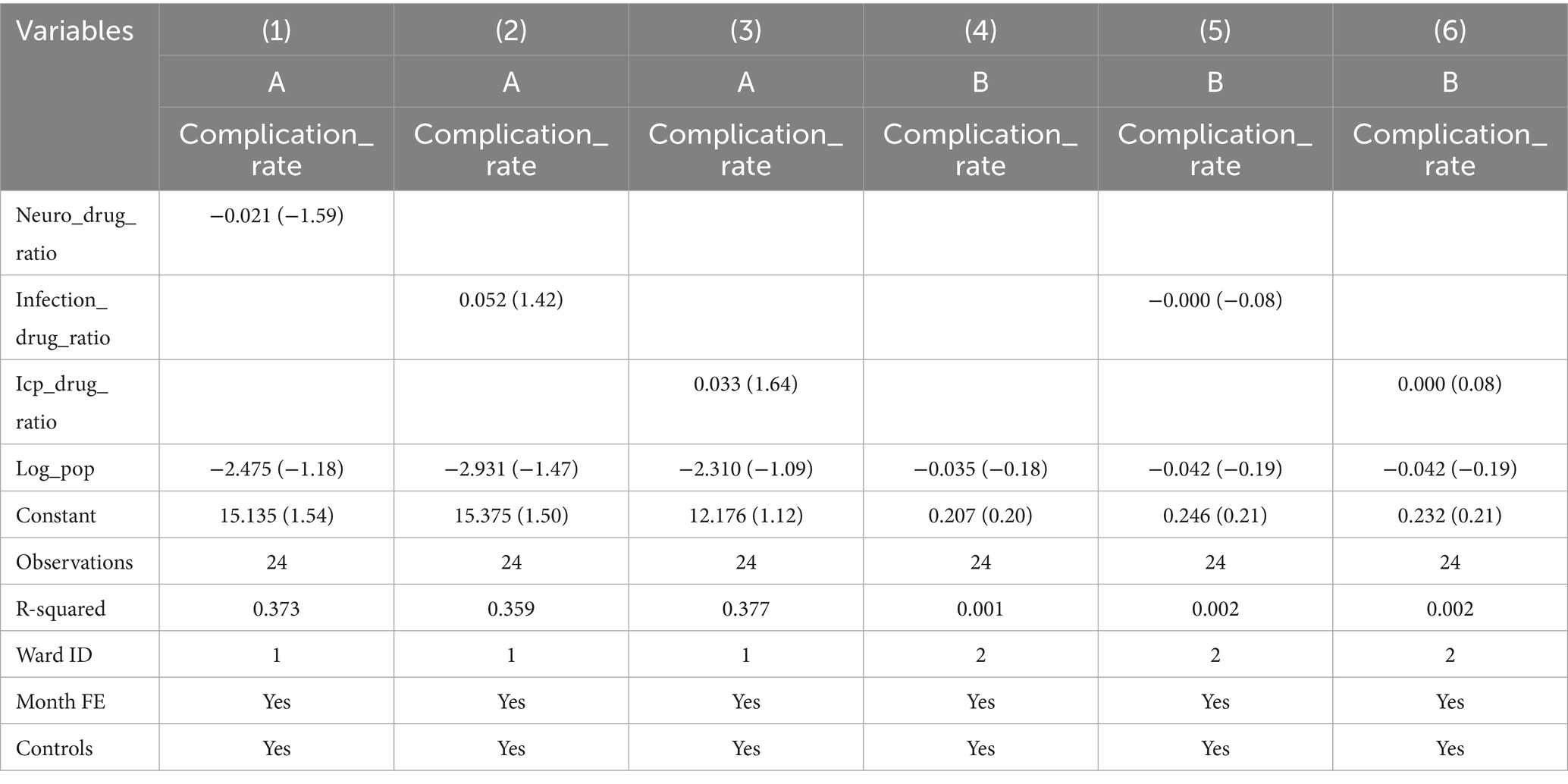Screen dimensions: 1568x784
Task: Select the column (1) header
Action: [x=277, y=30]
